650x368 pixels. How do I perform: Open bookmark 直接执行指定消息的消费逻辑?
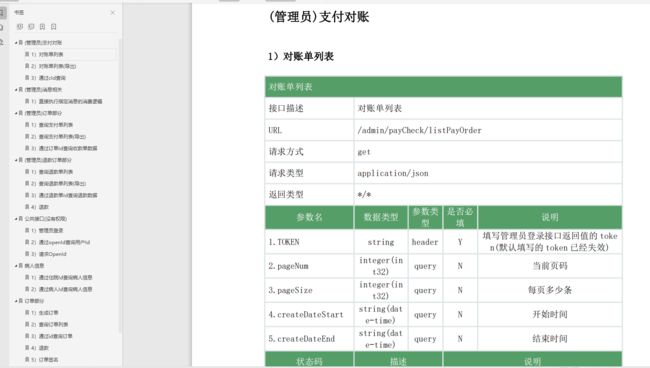click(63, 102)
